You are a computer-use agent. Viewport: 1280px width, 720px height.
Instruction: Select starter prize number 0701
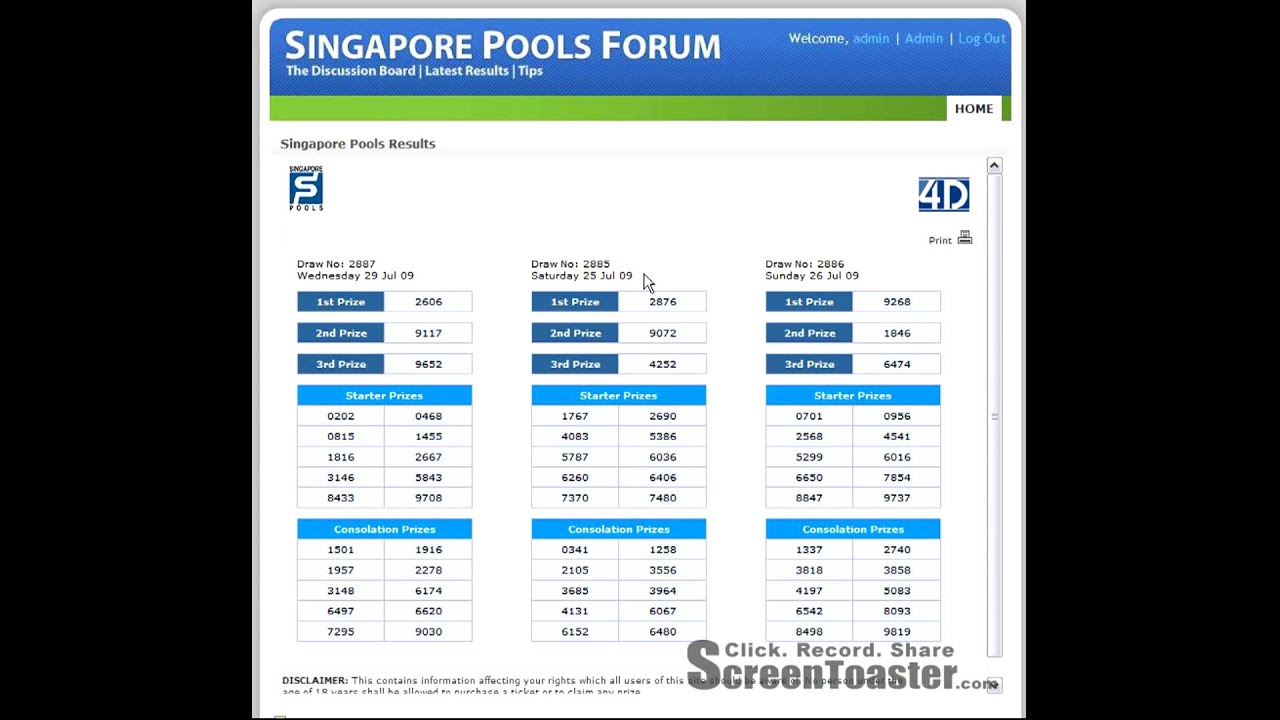point(809,416)
